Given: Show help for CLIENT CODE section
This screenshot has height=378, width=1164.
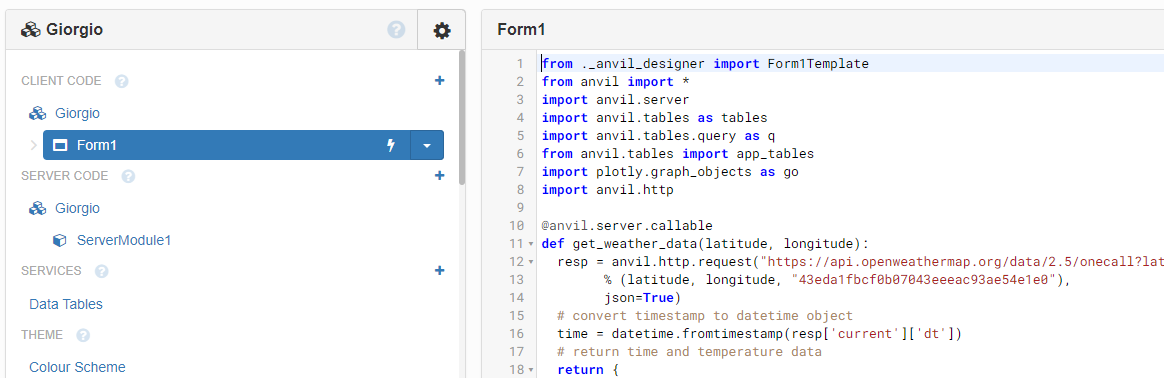Looking at the screenshot, I should tap(122, 81).
